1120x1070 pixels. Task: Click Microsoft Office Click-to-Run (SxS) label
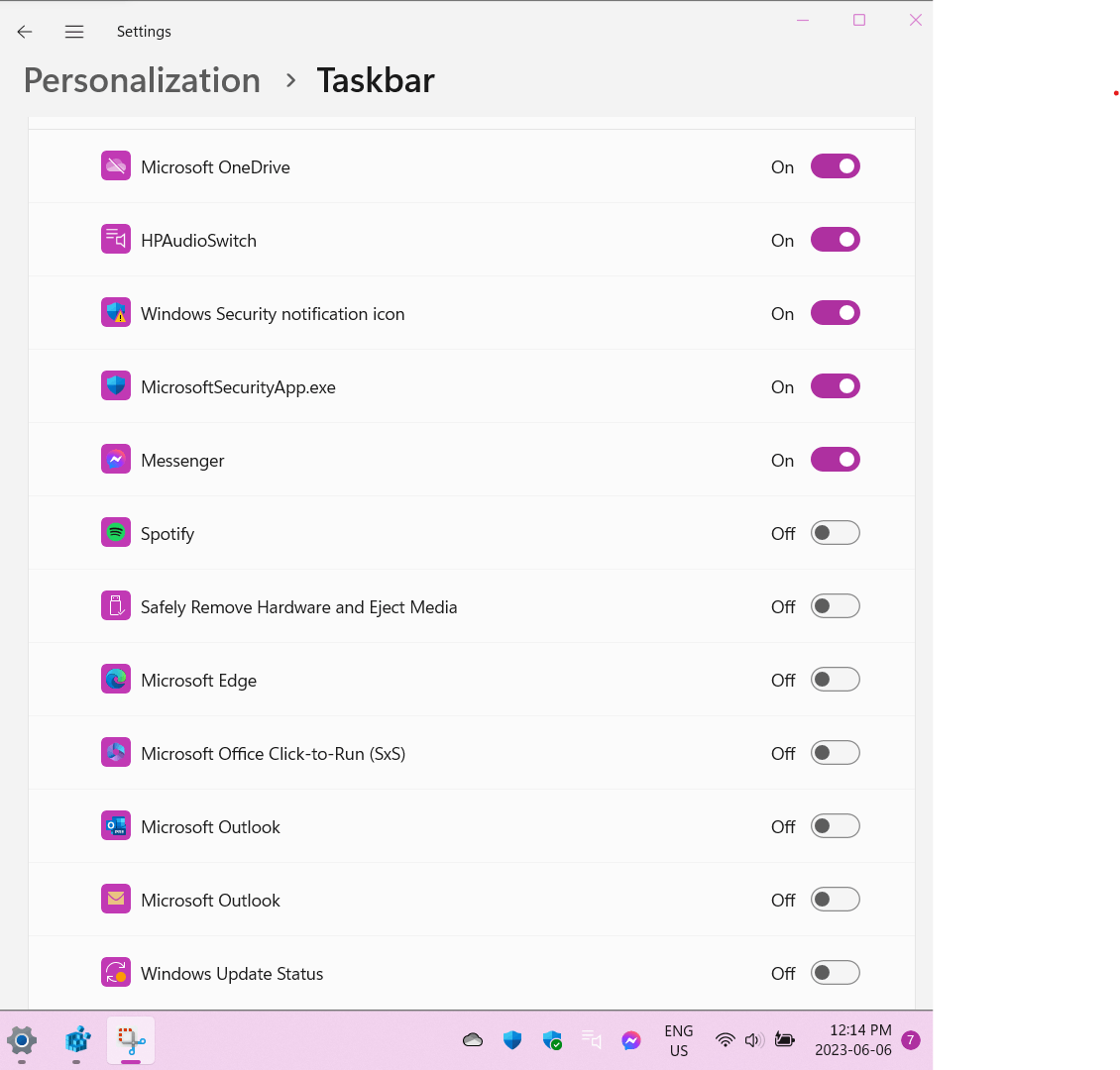pyautogui.click(x=273, y=754)
